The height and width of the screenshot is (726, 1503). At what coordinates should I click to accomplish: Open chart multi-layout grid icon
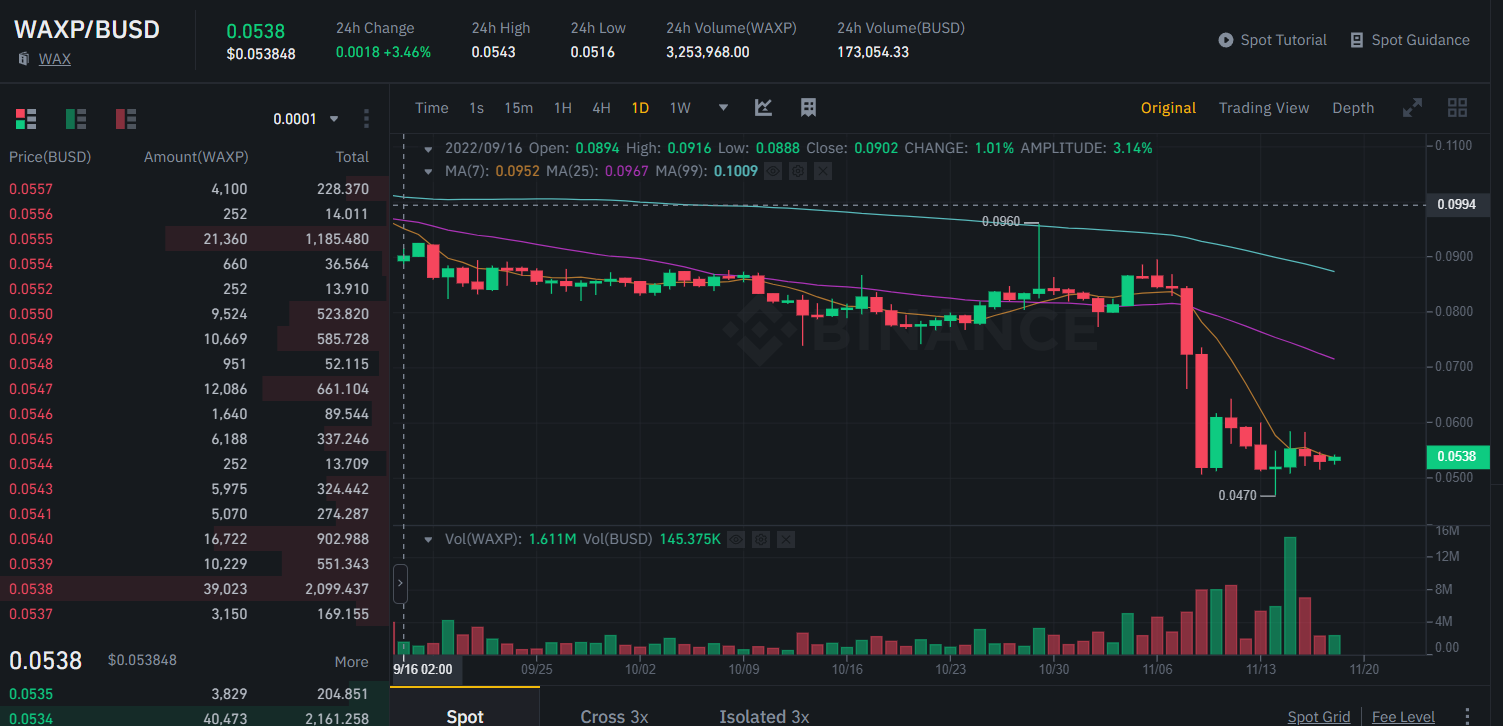pos(1457,108)
